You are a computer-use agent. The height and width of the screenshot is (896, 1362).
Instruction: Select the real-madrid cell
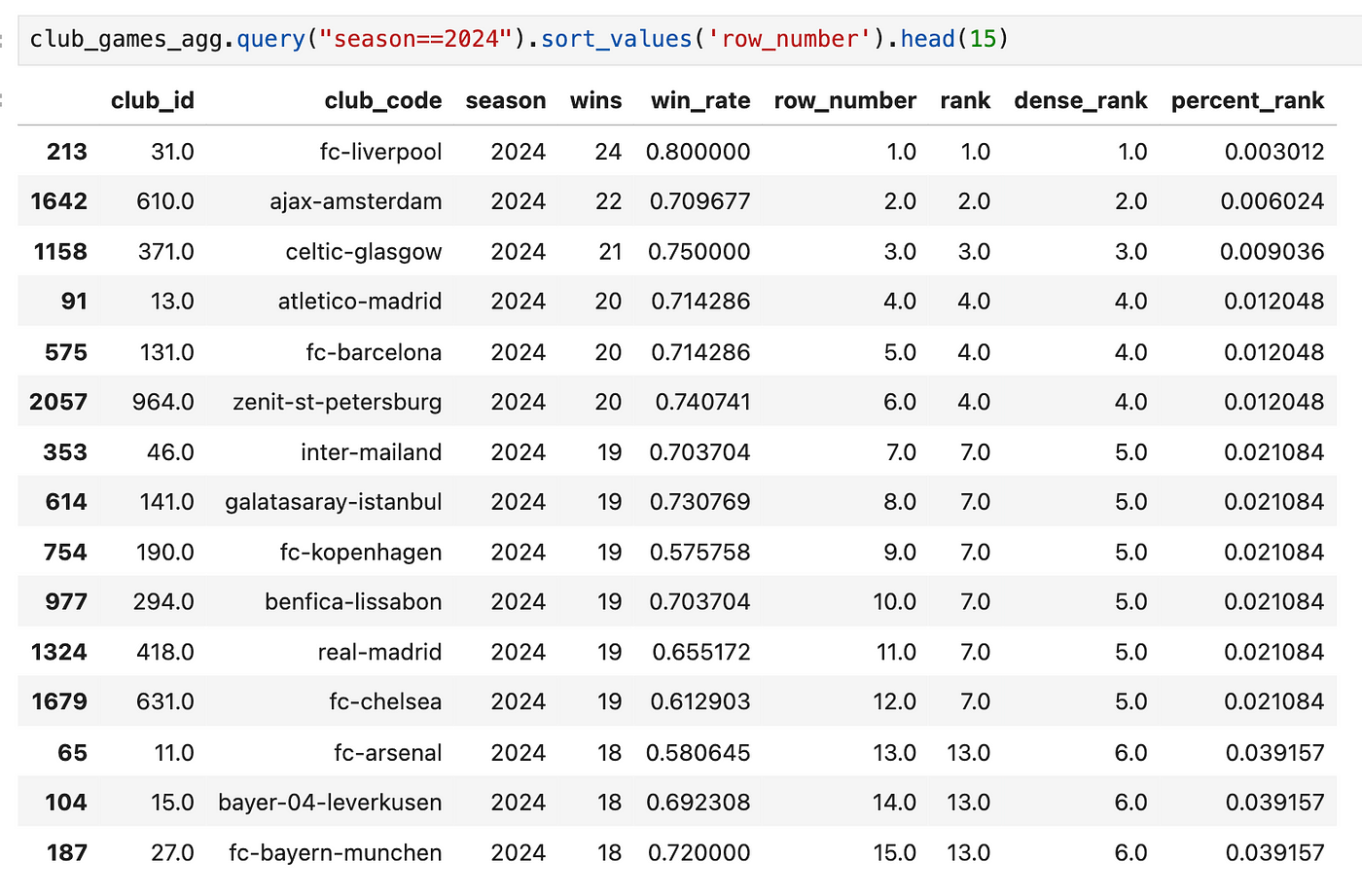click(x=380, y=653)
